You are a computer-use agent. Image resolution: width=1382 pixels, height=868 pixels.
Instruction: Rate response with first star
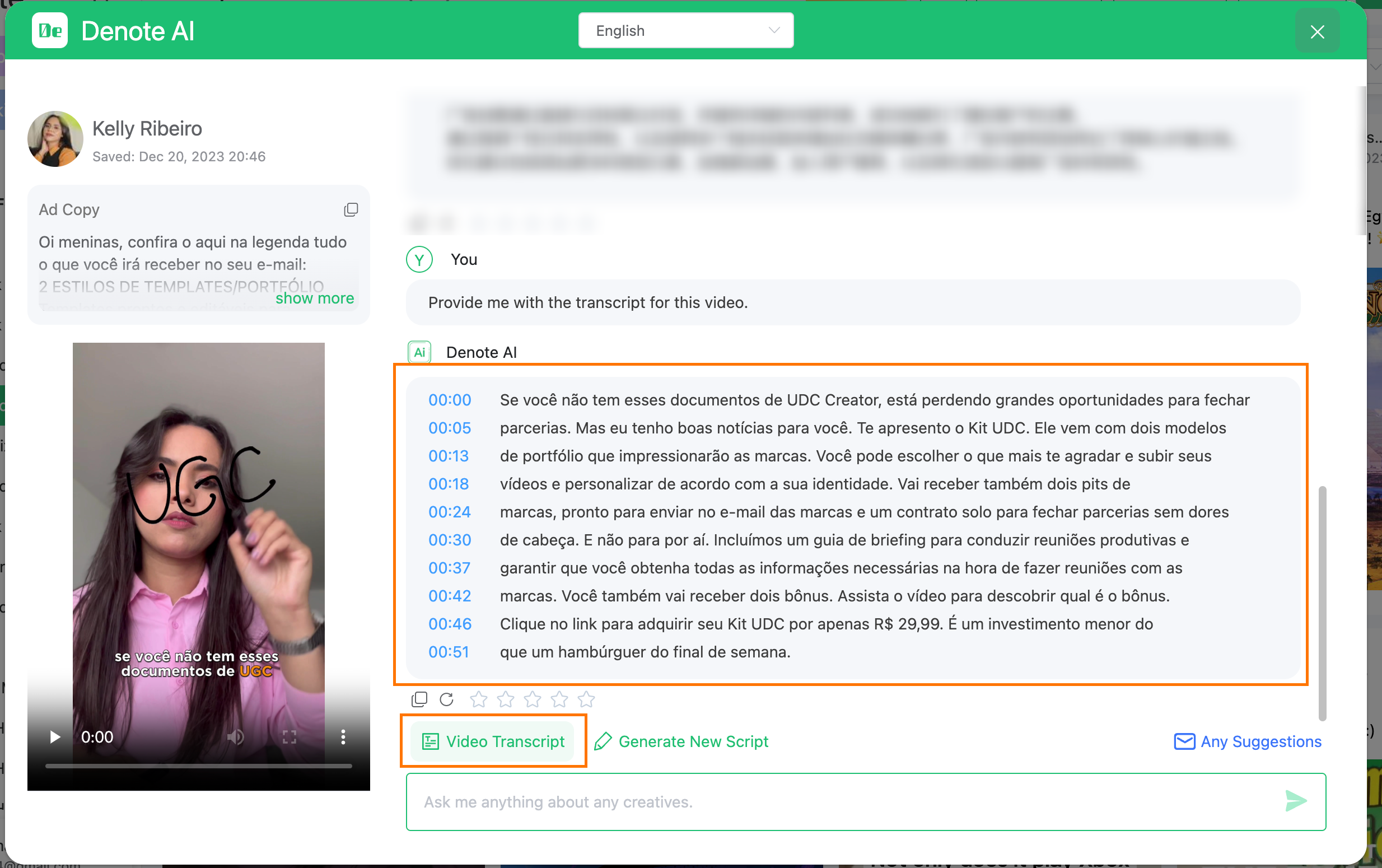pos(479,699)
